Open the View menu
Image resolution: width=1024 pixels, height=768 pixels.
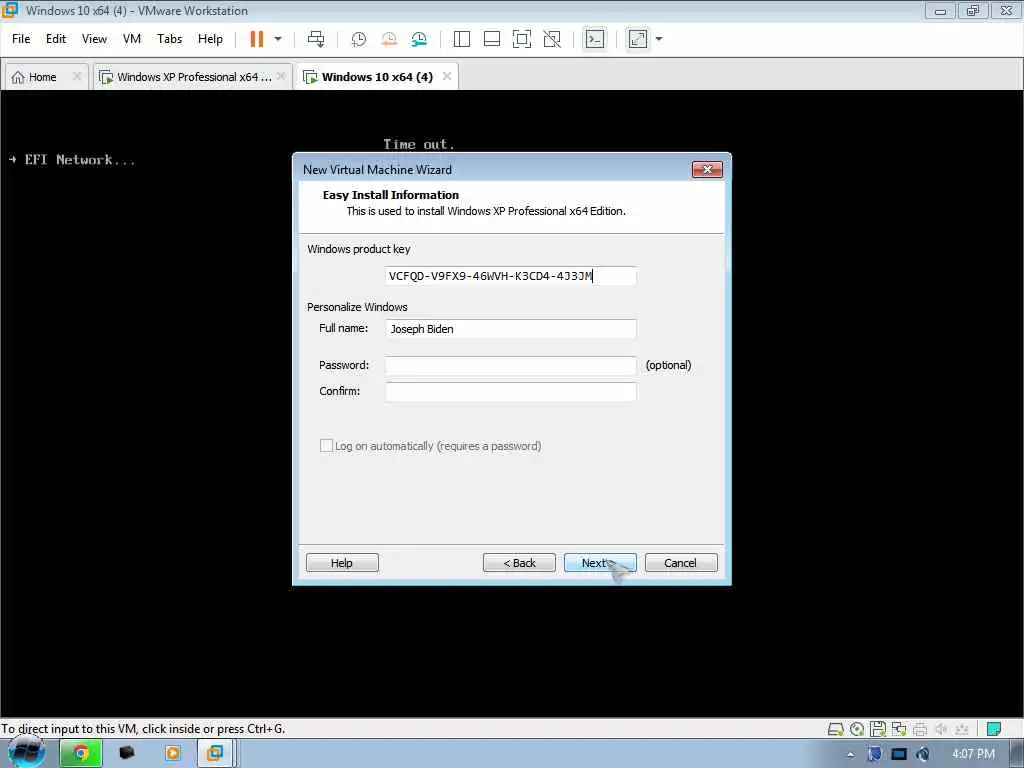coord(94,39)
